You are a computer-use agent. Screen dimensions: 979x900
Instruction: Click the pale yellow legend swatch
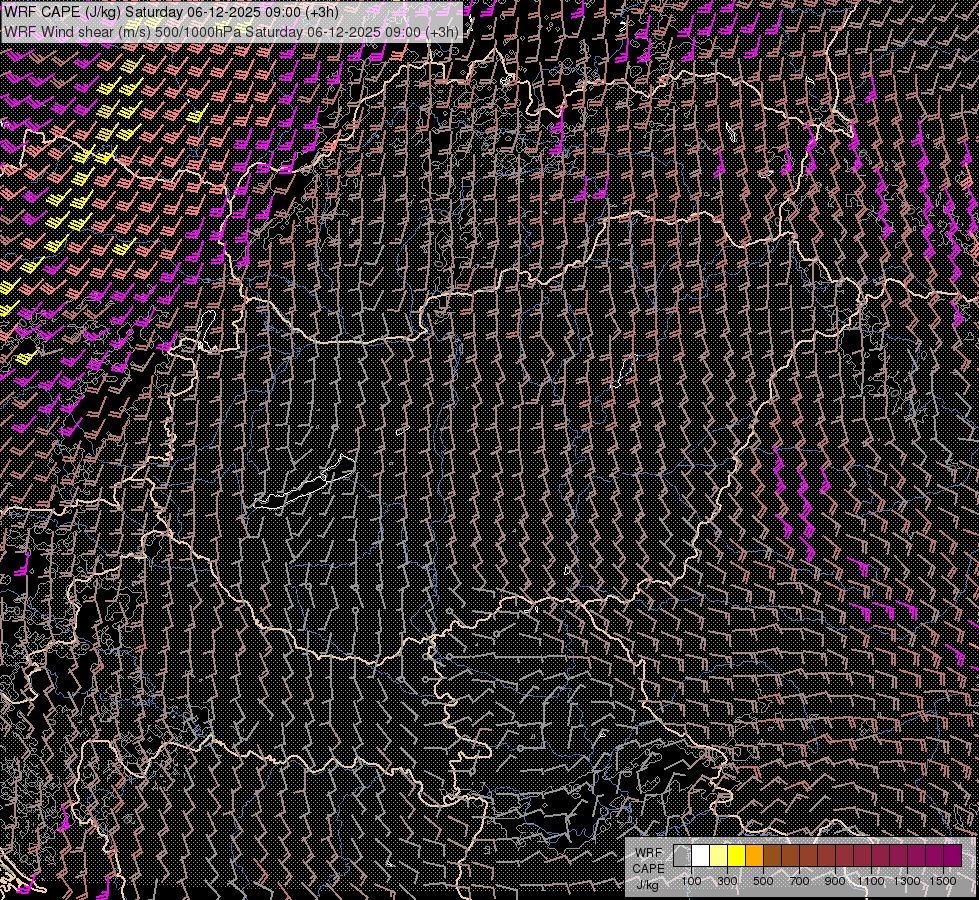click(x=718, y=855)
